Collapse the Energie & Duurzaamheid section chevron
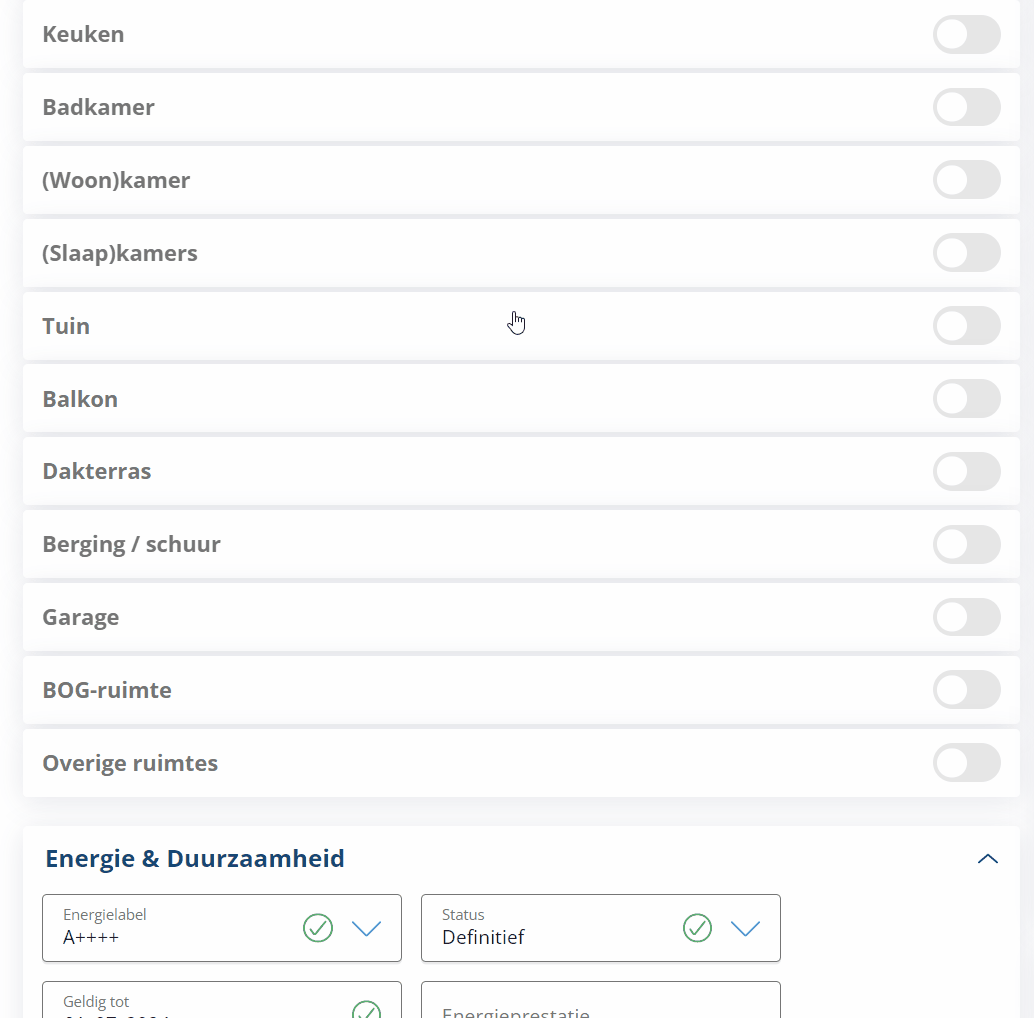The width and height of the screenshot is (1034, 1018). (987, 858)
